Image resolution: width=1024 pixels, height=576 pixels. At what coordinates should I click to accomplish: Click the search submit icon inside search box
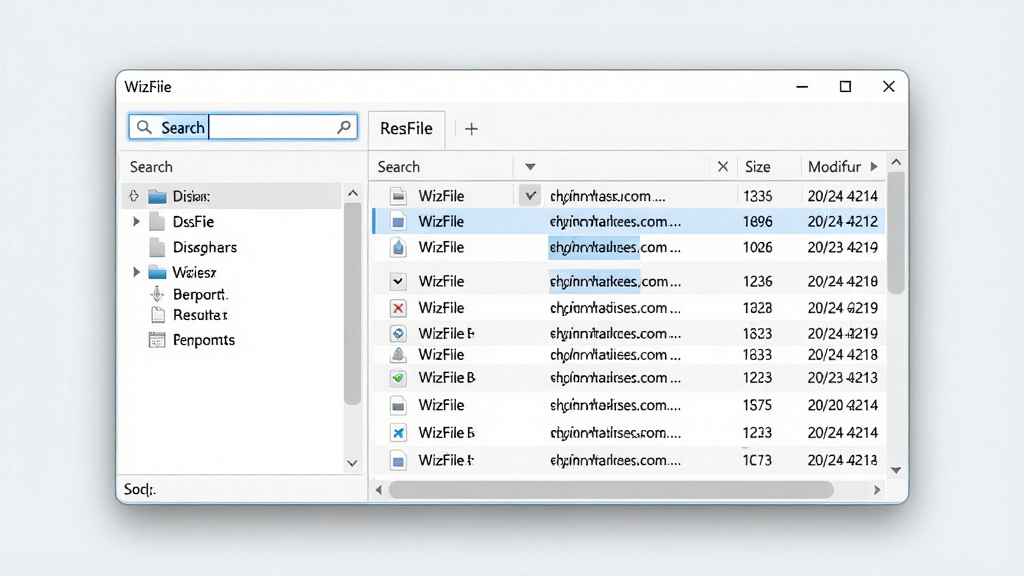tap(344, 127)
